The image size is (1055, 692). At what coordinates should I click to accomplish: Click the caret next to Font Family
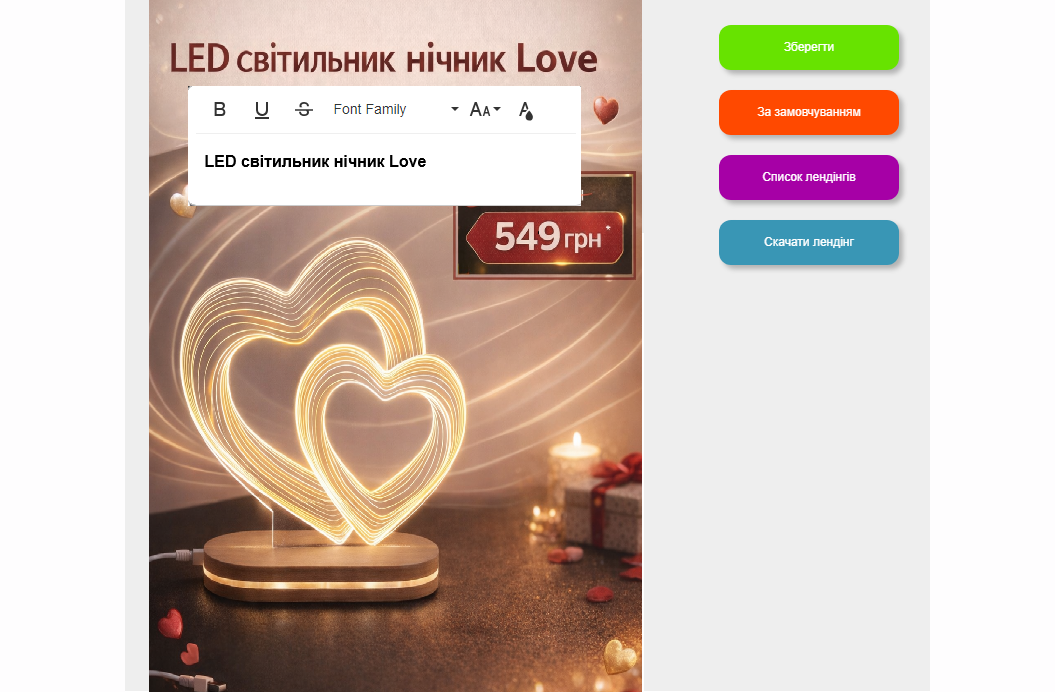(455, 109)
